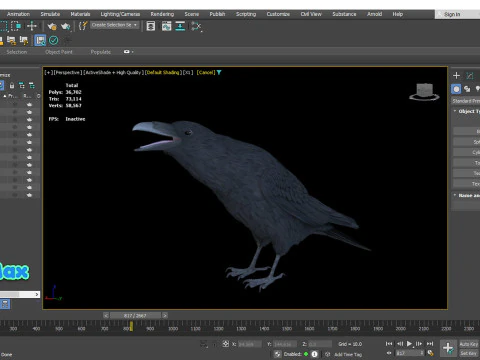Click the layers-with-flag icon in second toolbar row
The width and height of the screenshot is (480, 360).
click(24, 40)
